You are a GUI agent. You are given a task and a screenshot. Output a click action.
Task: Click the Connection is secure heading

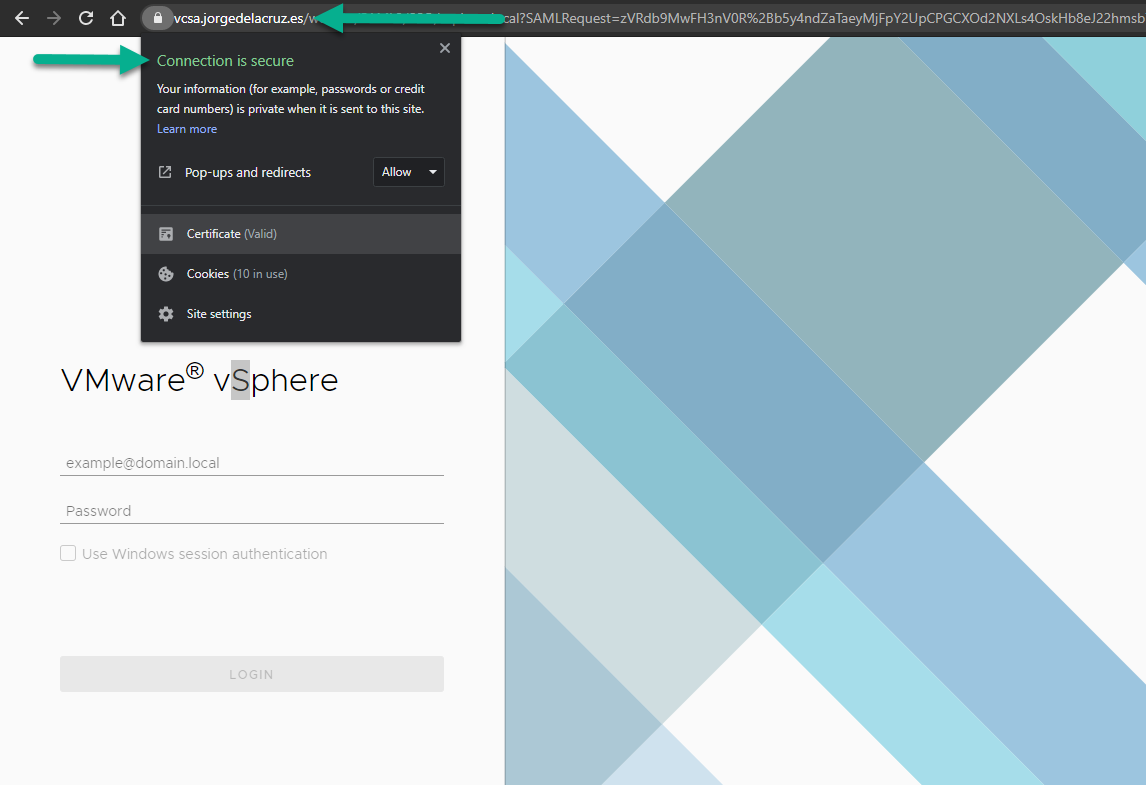225,61
